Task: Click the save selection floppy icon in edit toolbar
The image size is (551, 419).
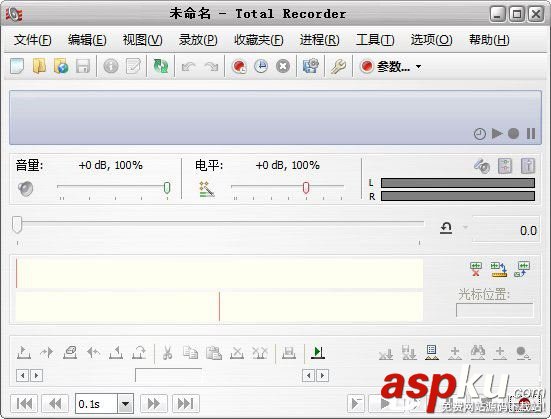Action: (x=289, y=353)
